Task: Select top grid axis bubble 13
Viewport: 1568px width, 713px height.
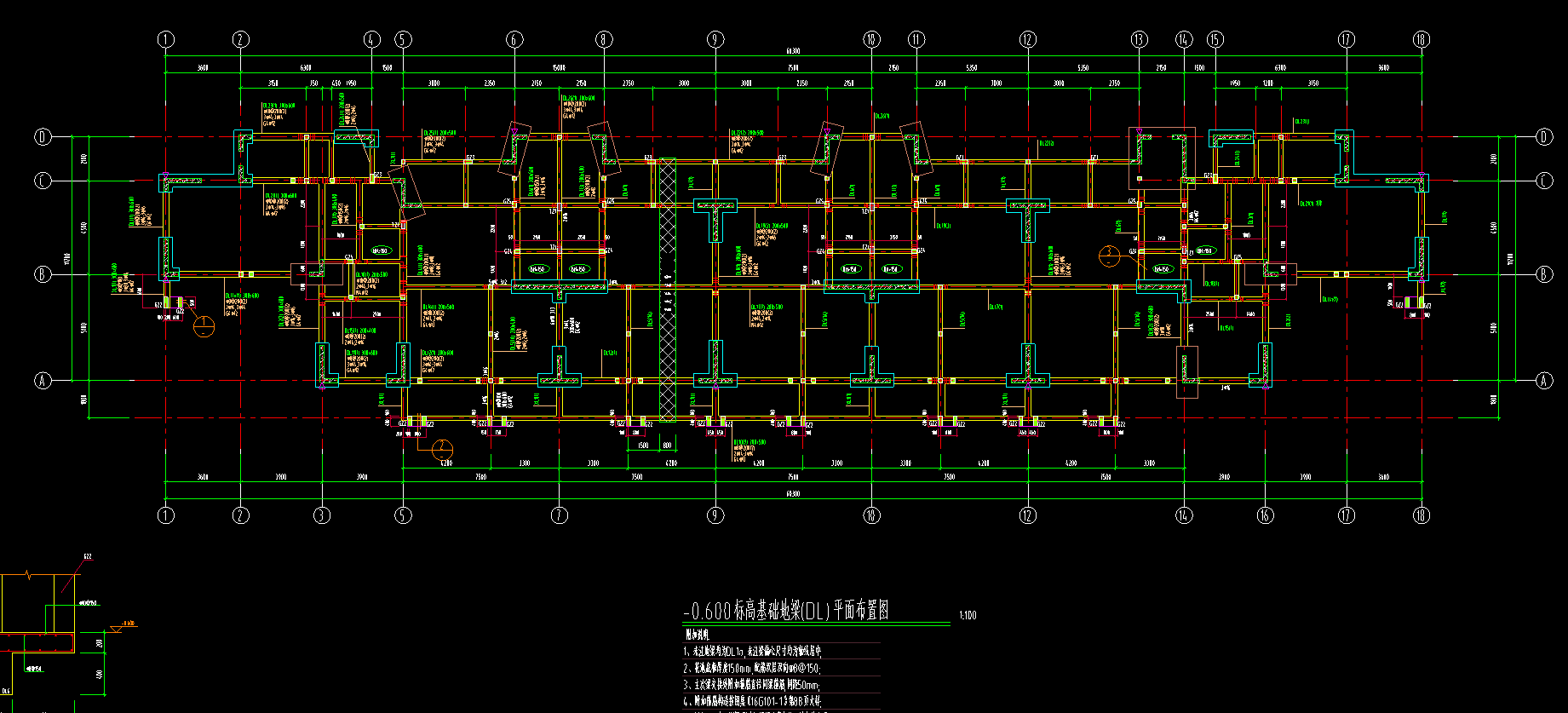Action: pos(1139,39)
